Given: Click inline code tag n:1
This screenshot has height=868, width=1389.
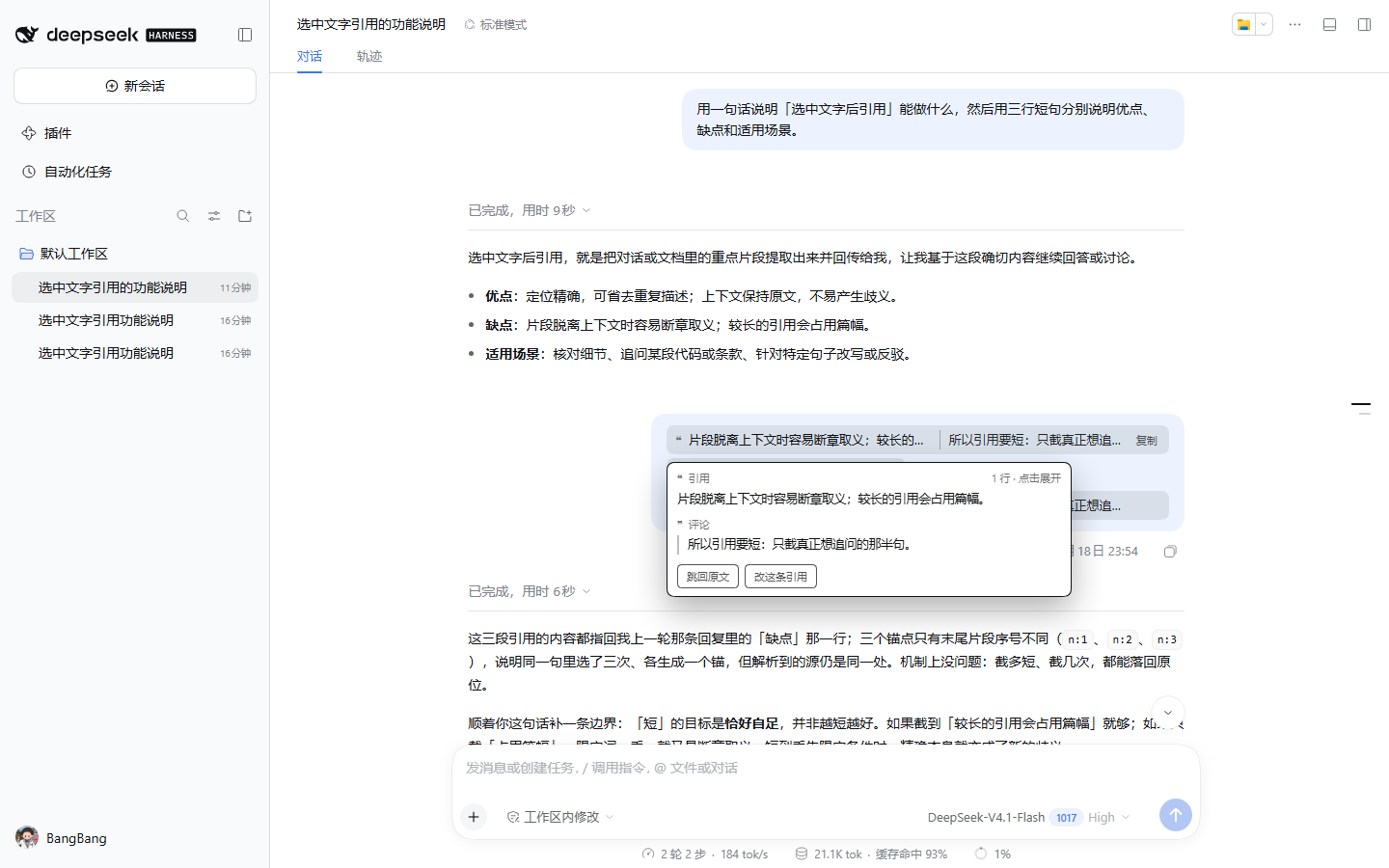Looking at the screenshot, I should [x=1077, y=639].
